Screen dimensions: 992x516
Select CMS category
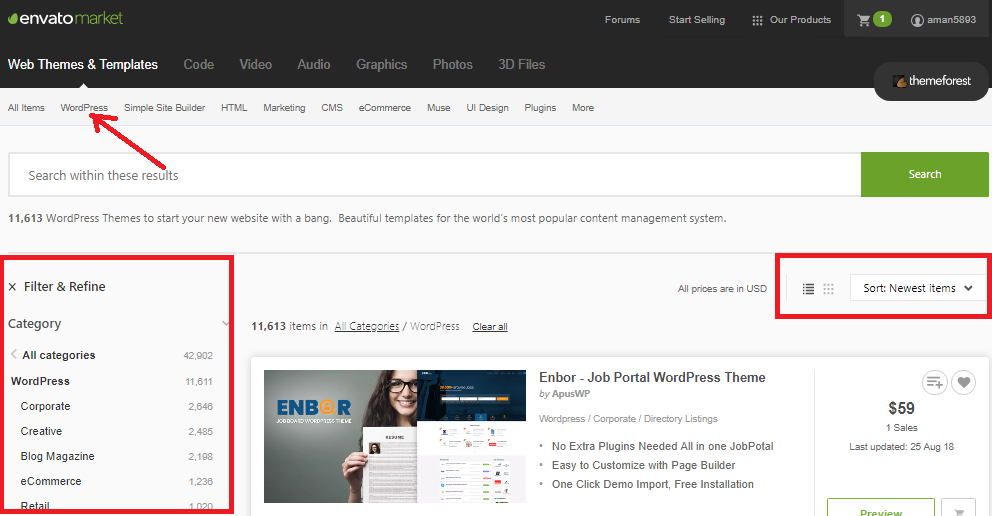click(x=332, y=108)
